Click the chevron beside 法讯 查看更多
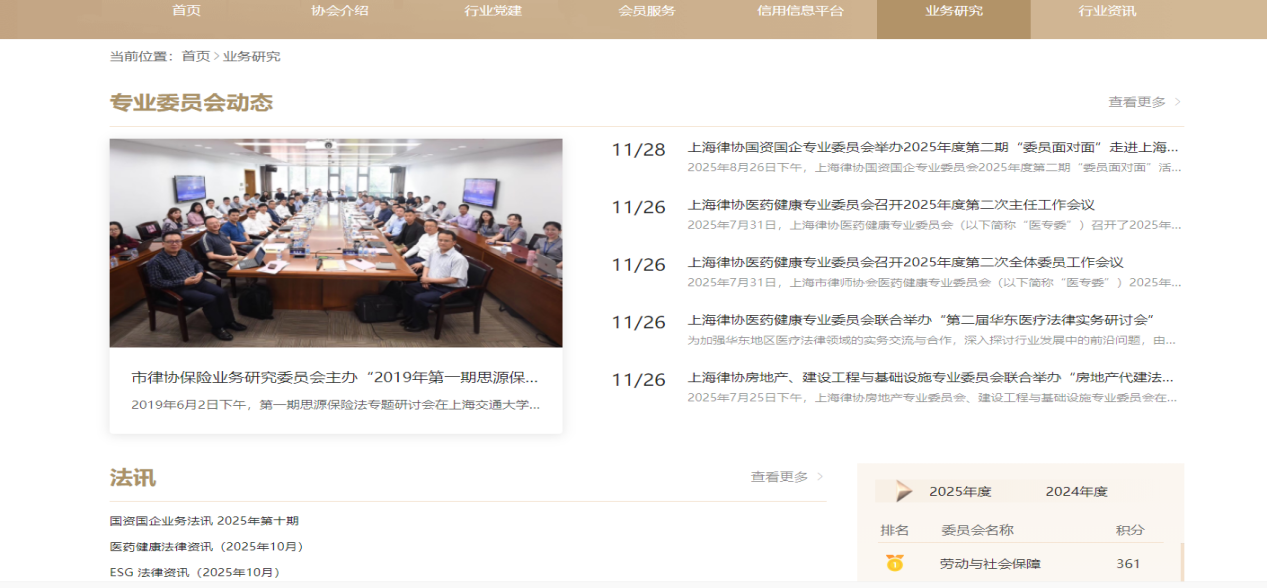The height and width of the screenshot is (588, 1267). tap(820, 477)
